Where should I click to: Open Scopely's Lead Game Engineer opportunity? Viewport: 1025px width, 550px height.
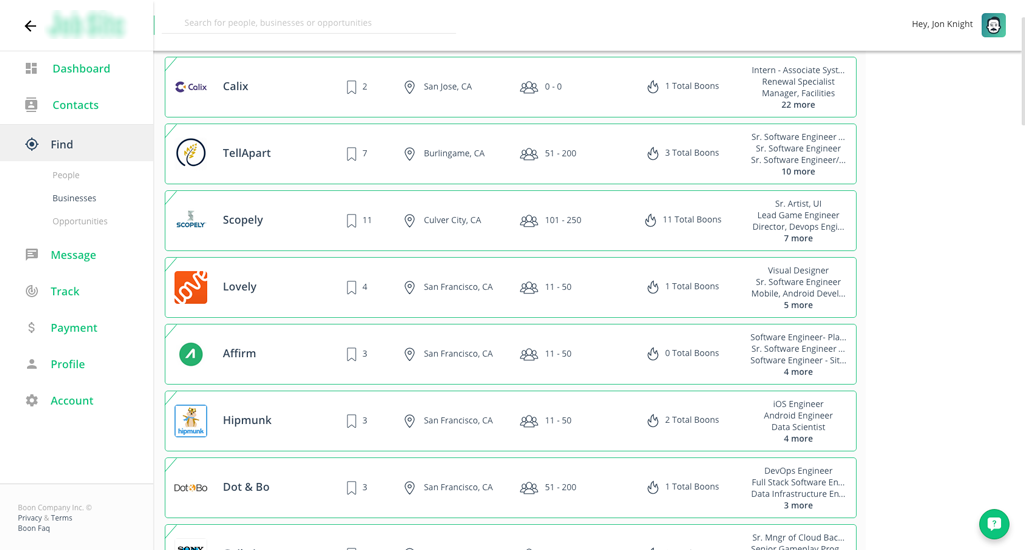click(x=798, y=215)
